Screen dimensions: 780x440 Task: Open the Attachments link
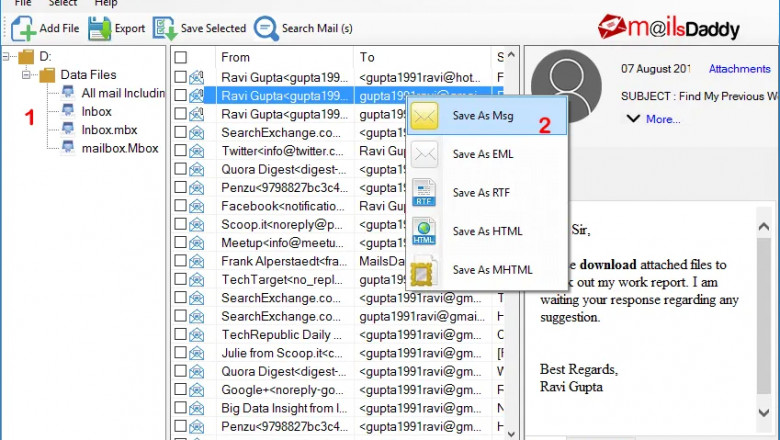point(739,69)
